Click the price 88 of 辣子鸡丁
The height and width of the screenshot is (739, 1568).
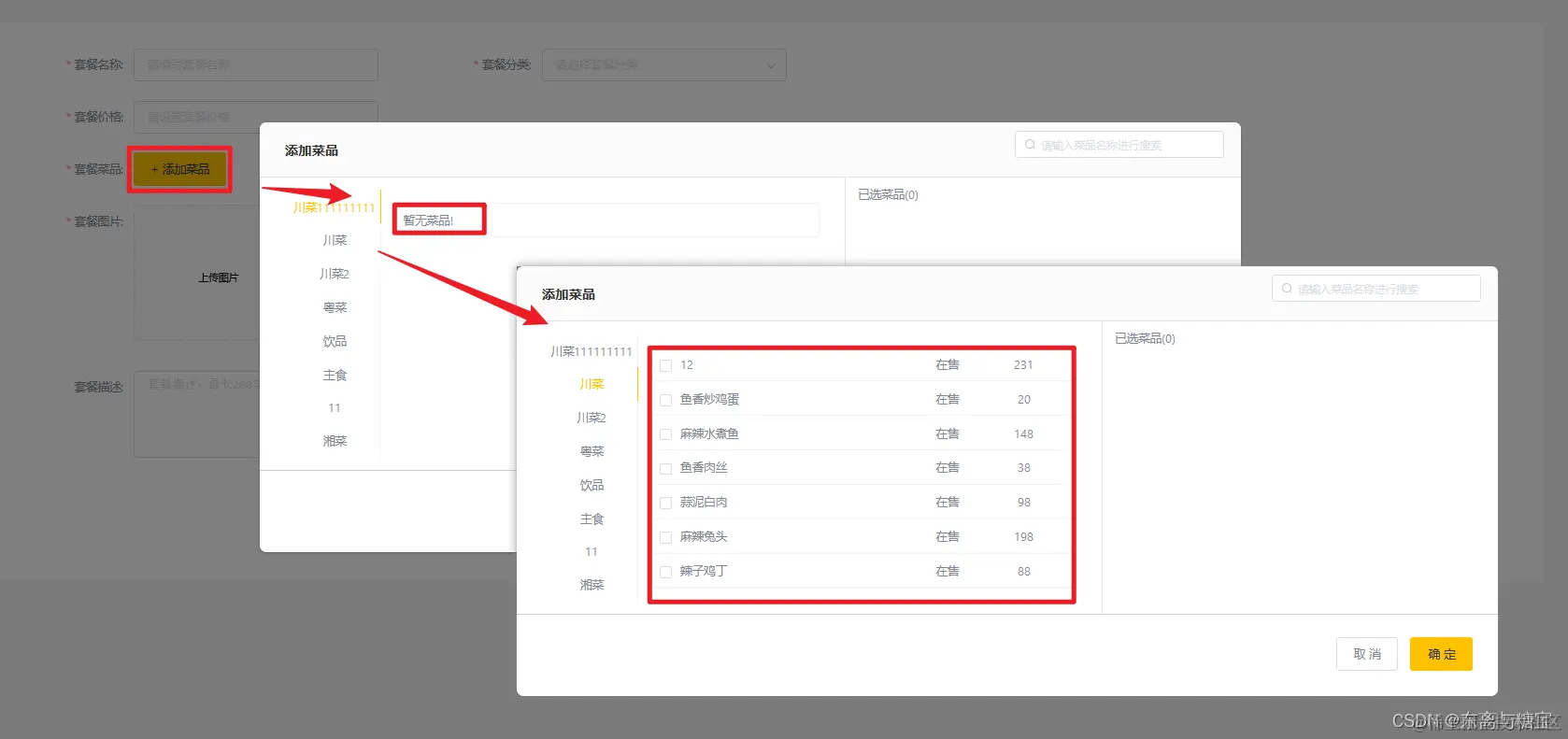click(1024, 572)
